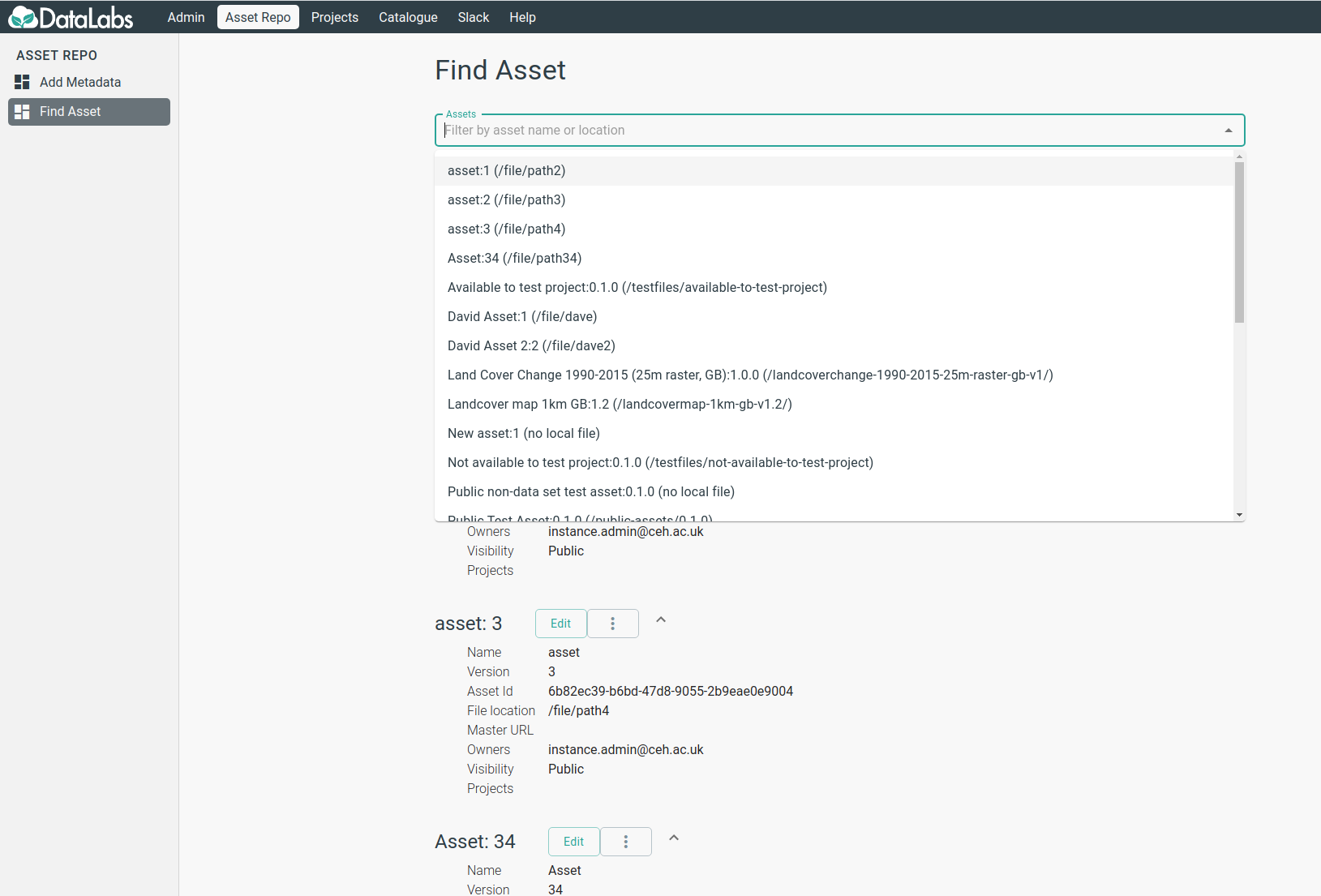
Task: Click the dropdown scrollbar down arrow
Action: 1239,515
